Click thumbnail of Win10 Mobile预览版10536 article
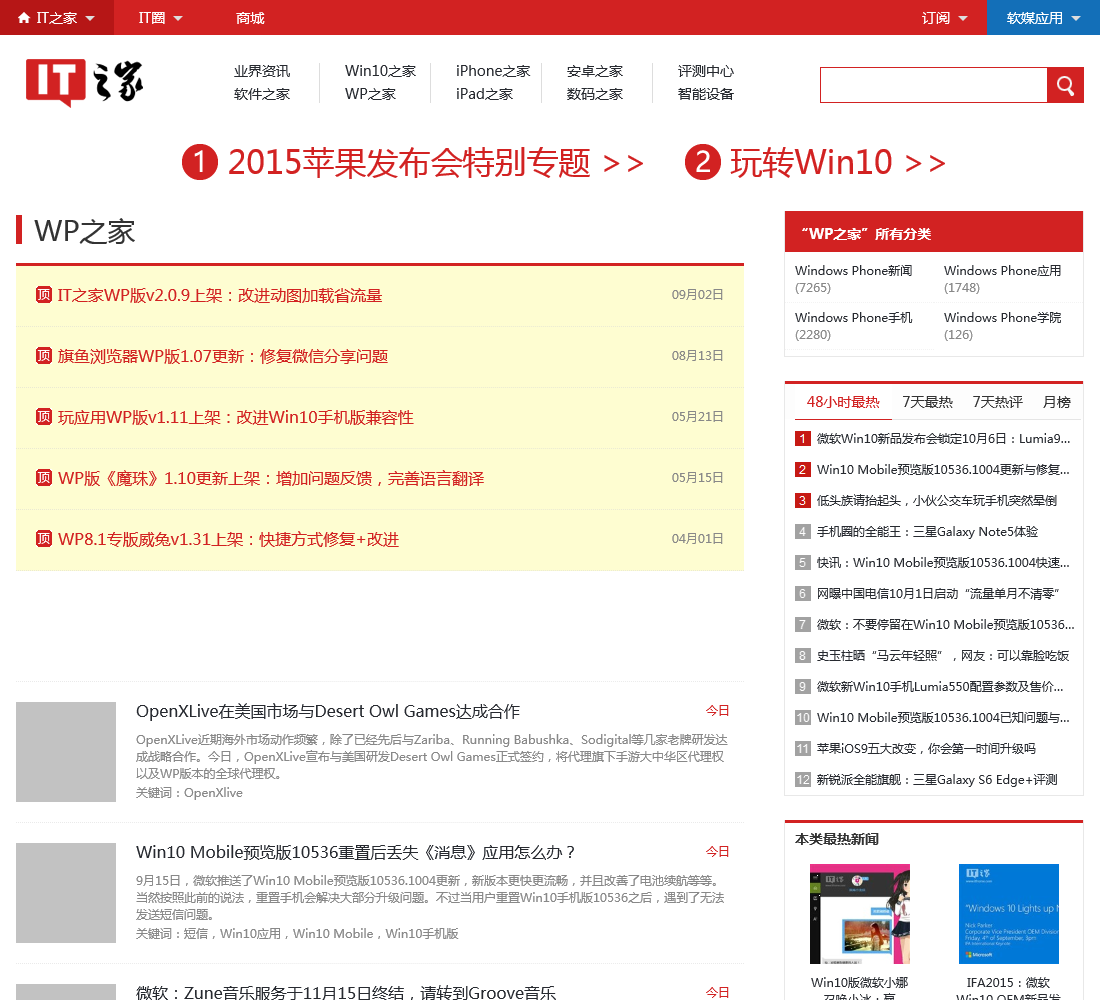 click(x=66, y=893)
